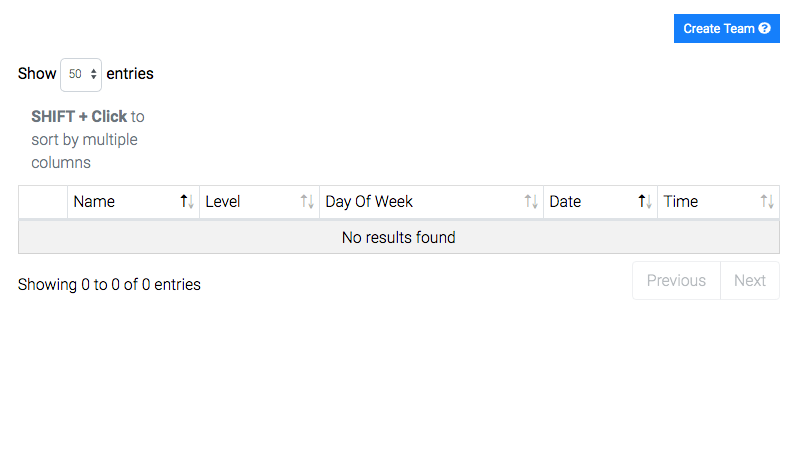Click the Showing 0 to 0 entries text
Viewport: 799px width, 461px height.
109,284
